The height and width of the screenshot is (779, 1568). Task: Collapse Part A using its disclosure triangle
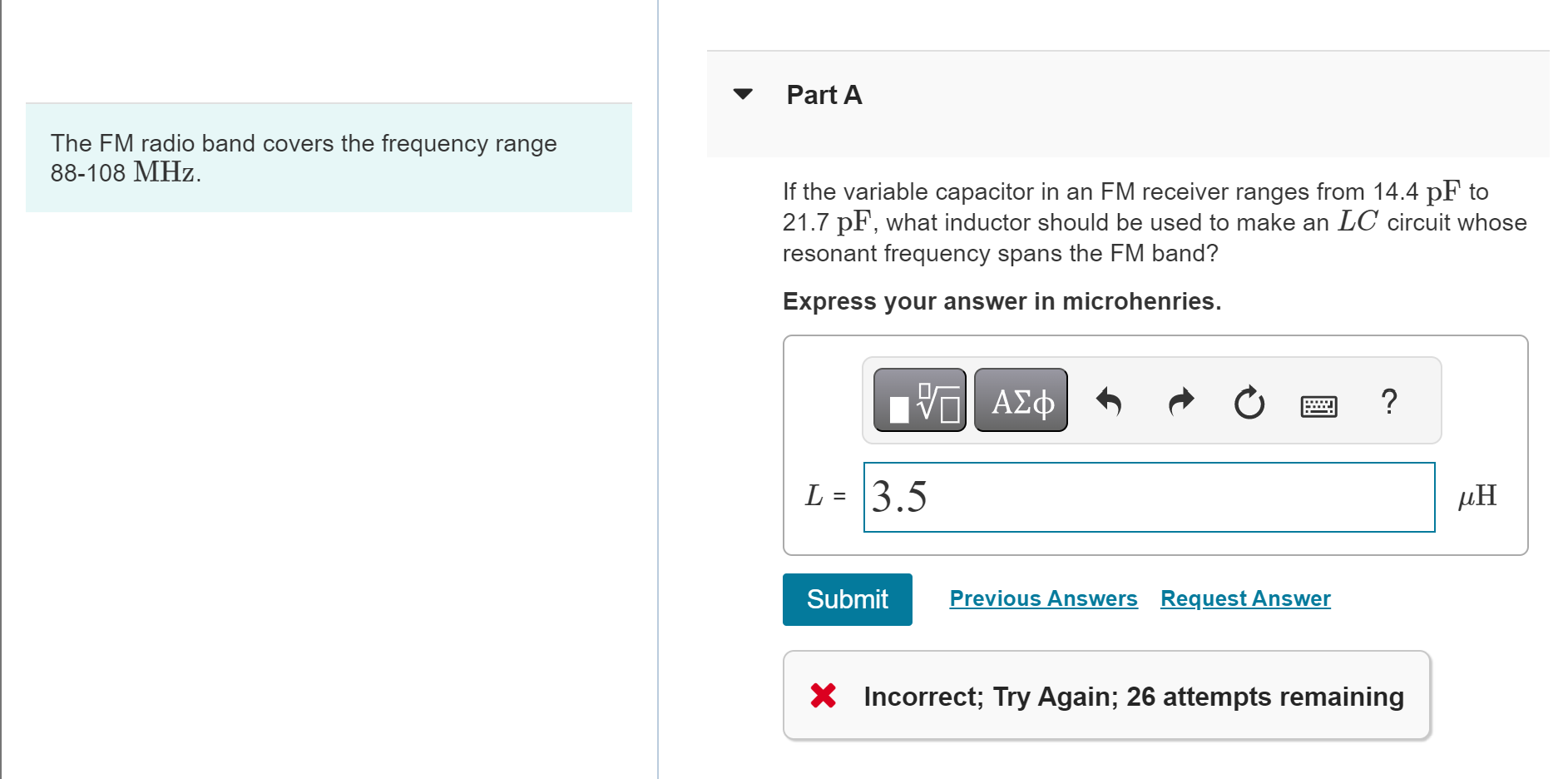(x=741, y=94)
